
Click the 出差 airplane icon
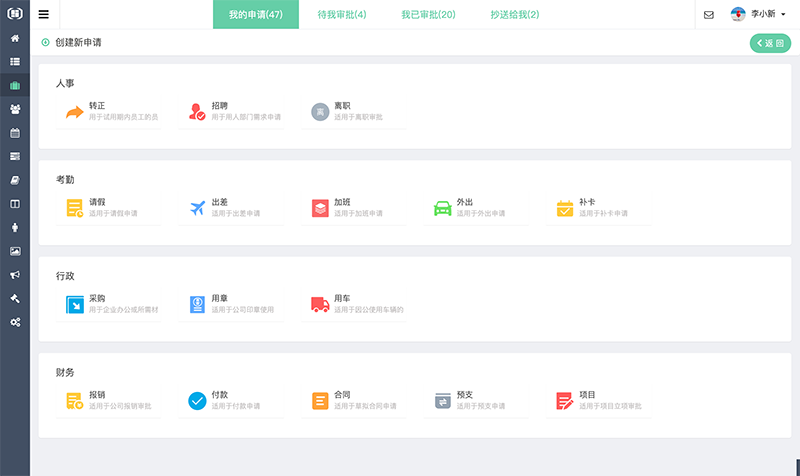pyautogui.click(x=197, y=208)
